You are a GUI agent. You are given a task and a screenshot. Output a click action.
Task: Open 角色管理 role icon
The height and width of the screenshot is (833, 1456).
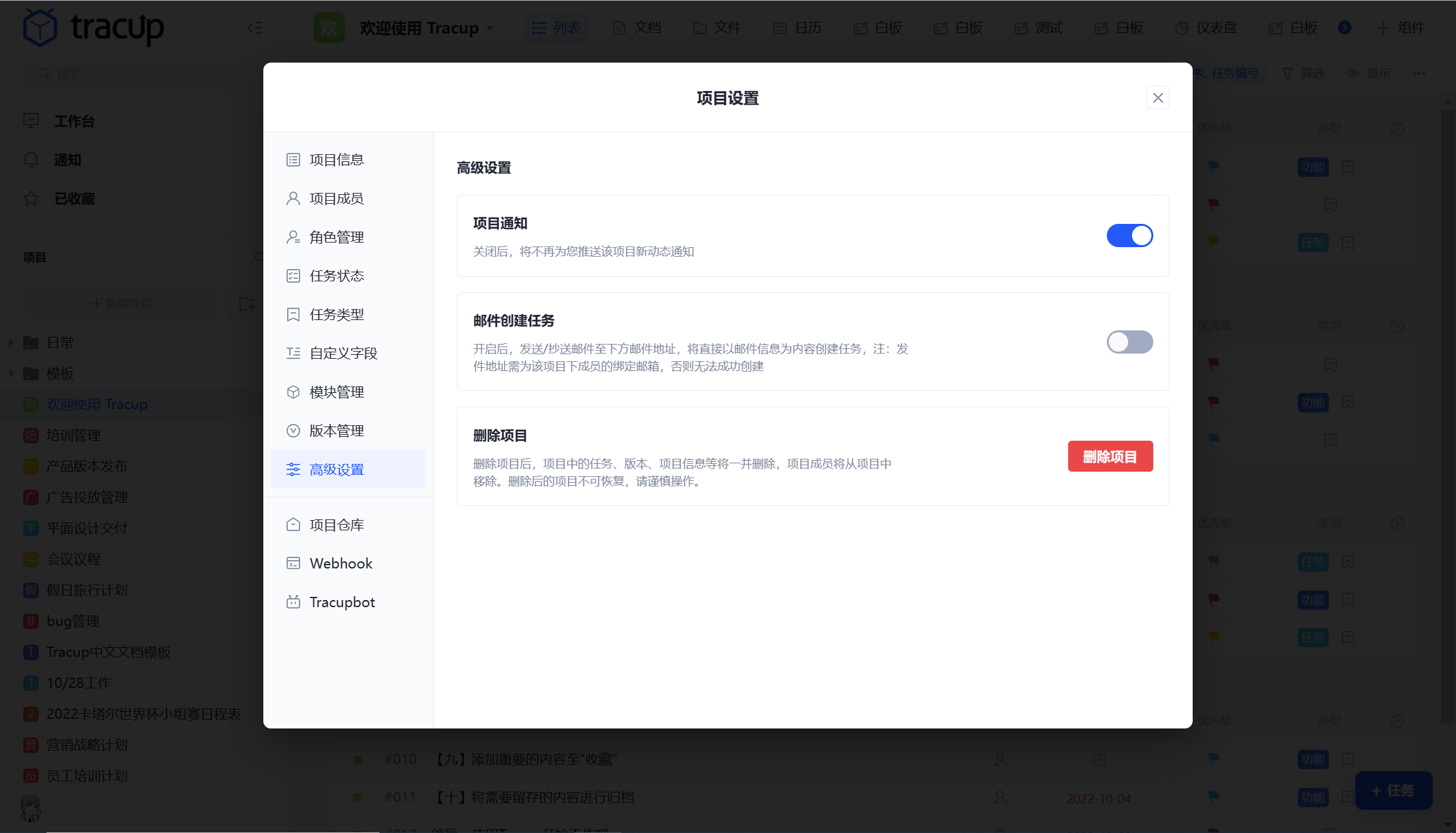pyautogui.click(x=293, y=237)
